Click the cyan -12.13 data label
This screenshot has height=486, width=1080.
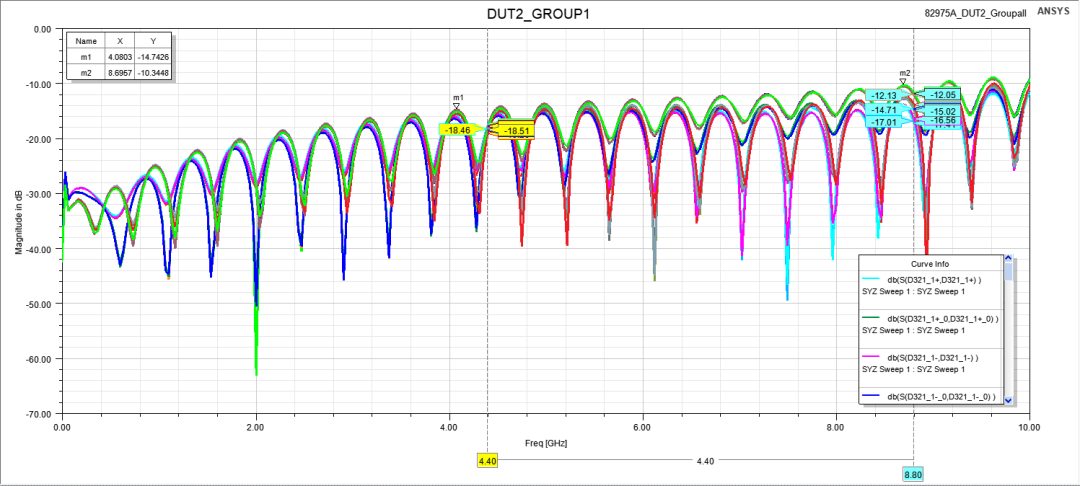tap(882, 96)
